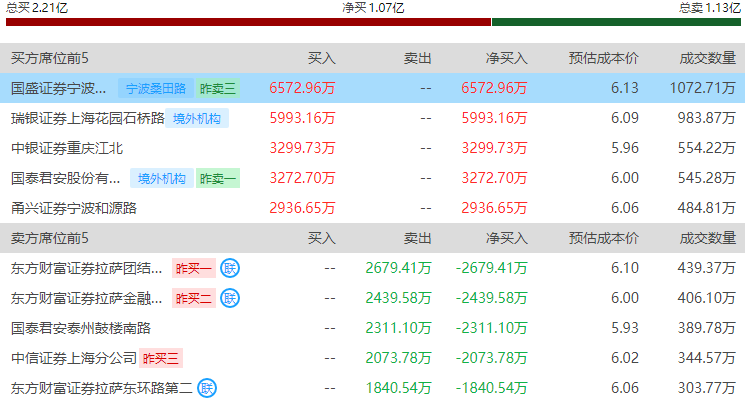Click estimated cost 5.96
Viewport: 745px width, 401px height.
(x=624, y=148)
